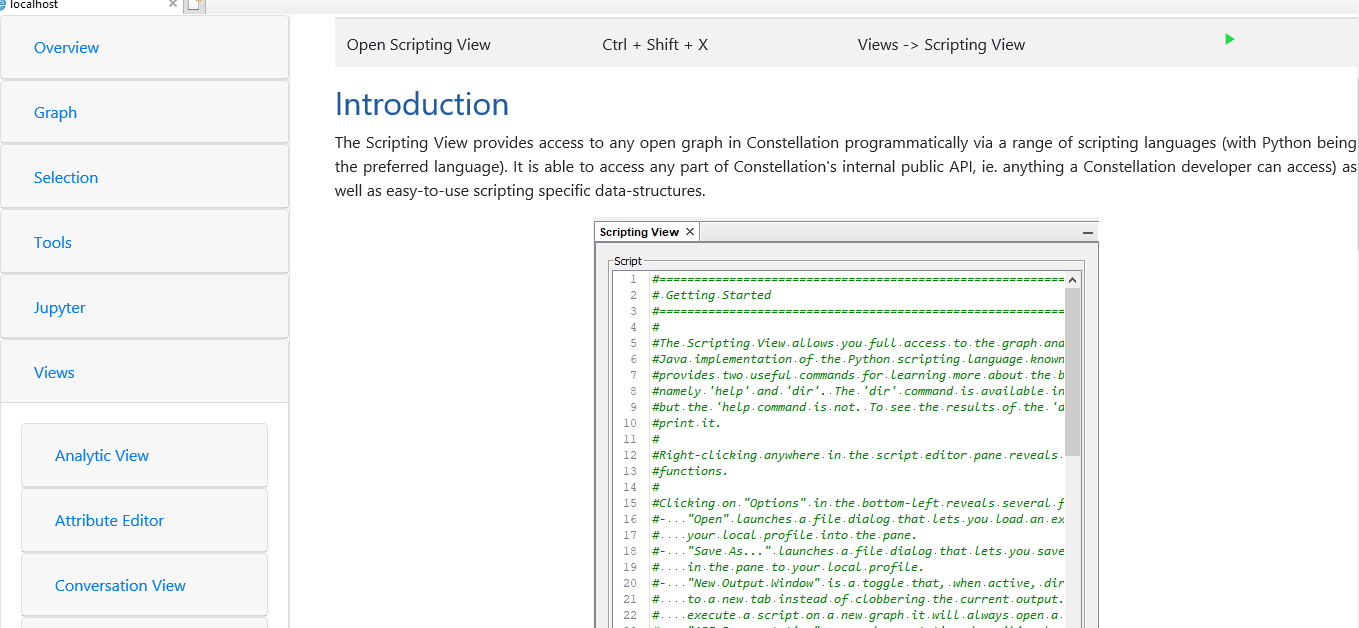The height and width of the screenshot is (628, 1359).
Task: Navigate to the Graph section
Action: click(x=55, y=112)
